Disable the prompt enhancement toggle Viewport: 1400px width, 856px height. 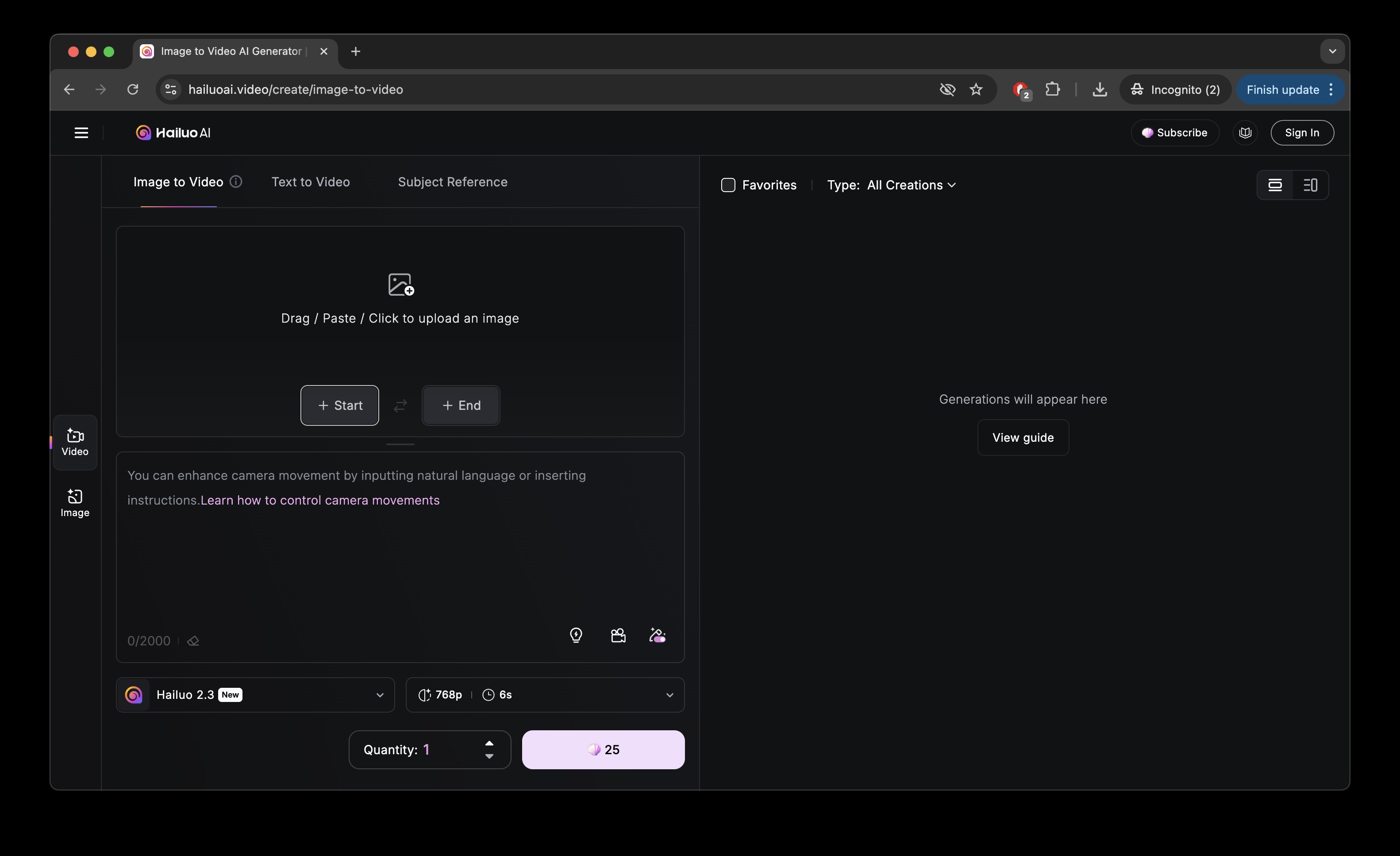pyautogui.click(x=658, y=636)
